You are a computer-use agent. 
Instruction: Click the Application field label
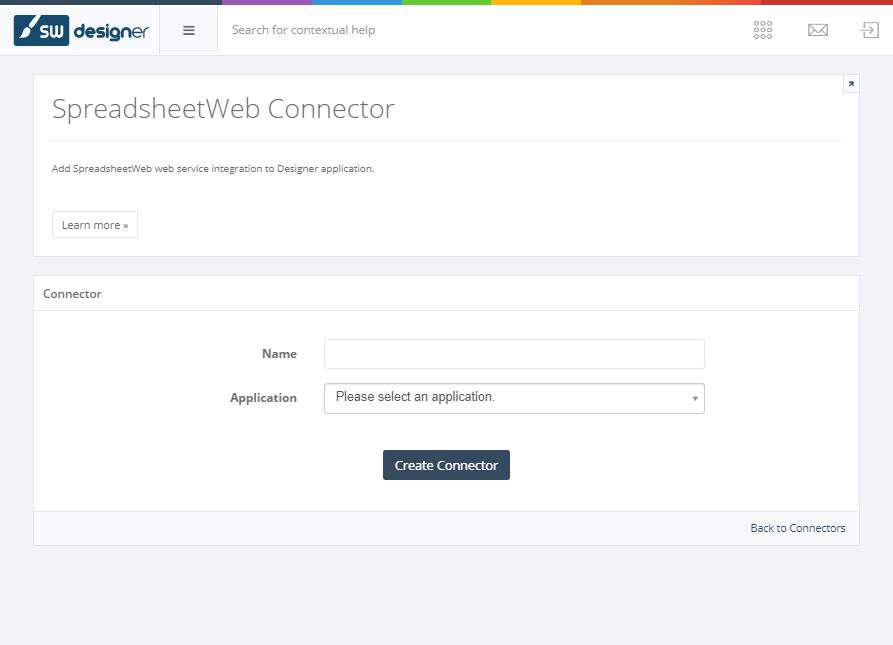263,398
